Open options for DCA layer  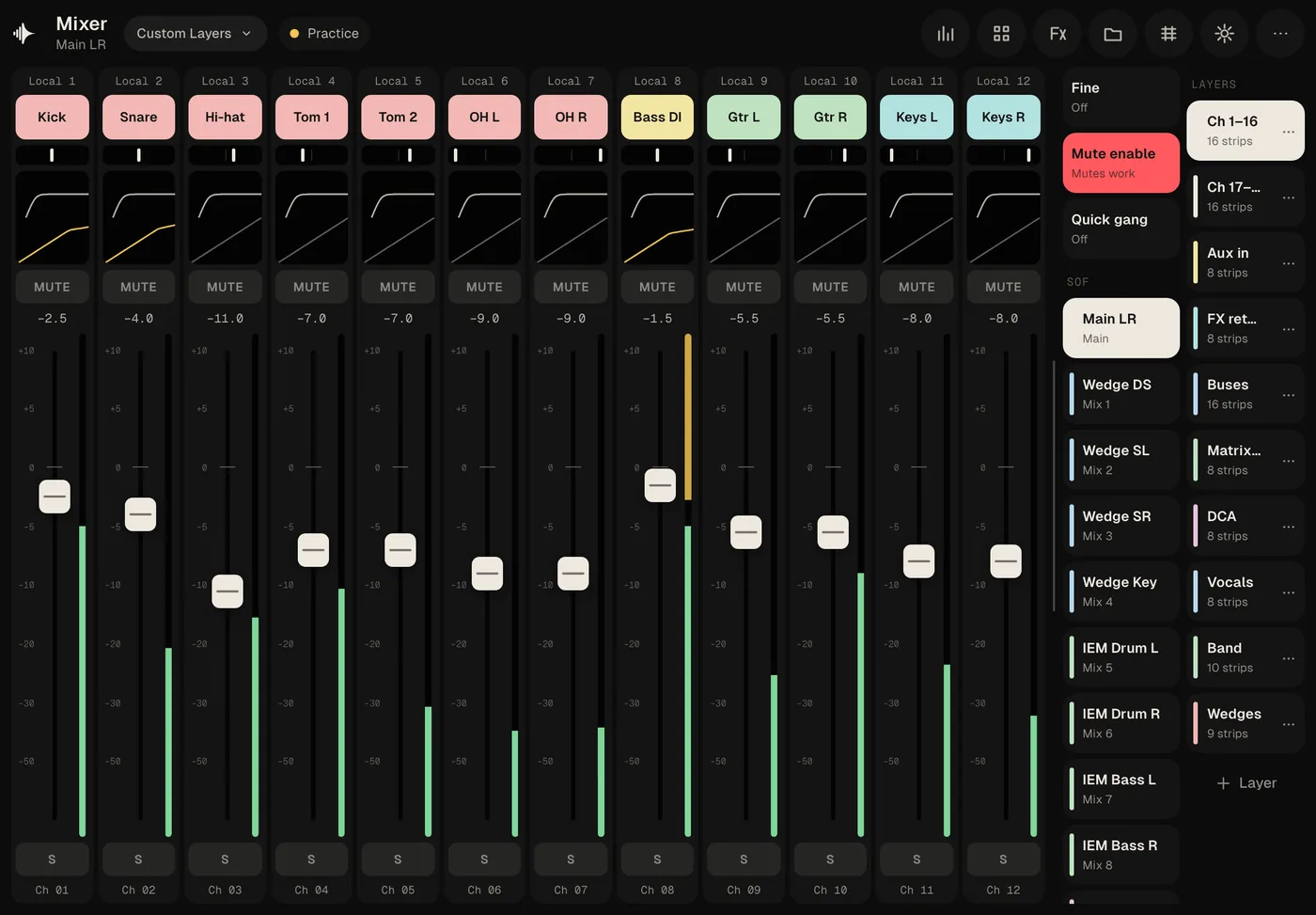pos(1288,527)
